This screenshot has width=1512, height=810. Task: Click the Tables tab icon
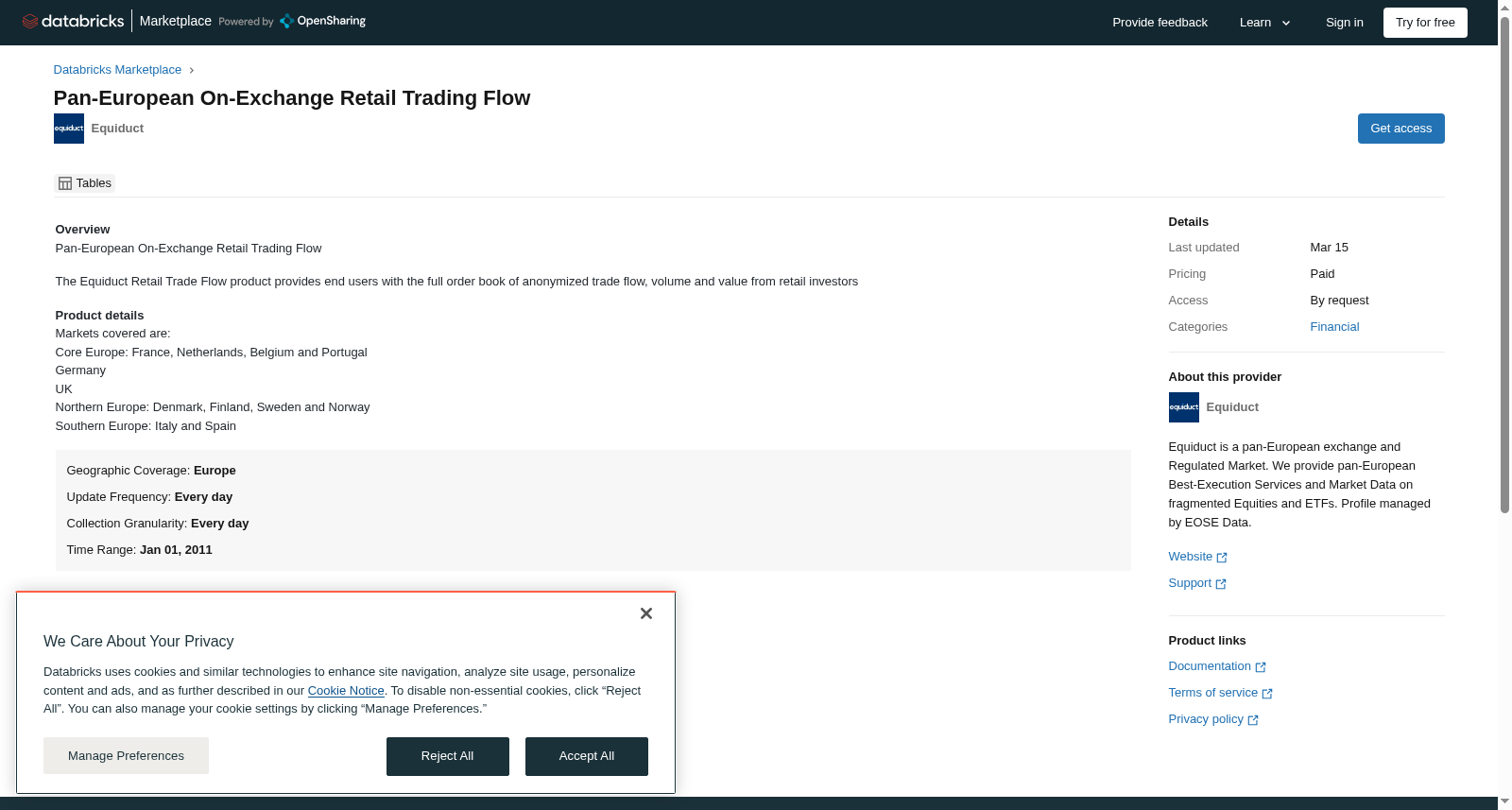tap(65, 183)
